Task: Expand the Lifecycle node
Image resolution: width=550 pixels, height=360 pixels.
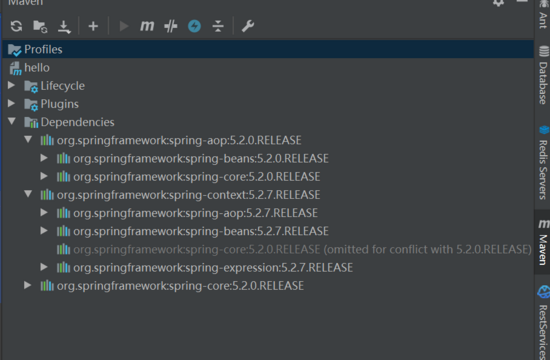Action: [x=11, y=85]
